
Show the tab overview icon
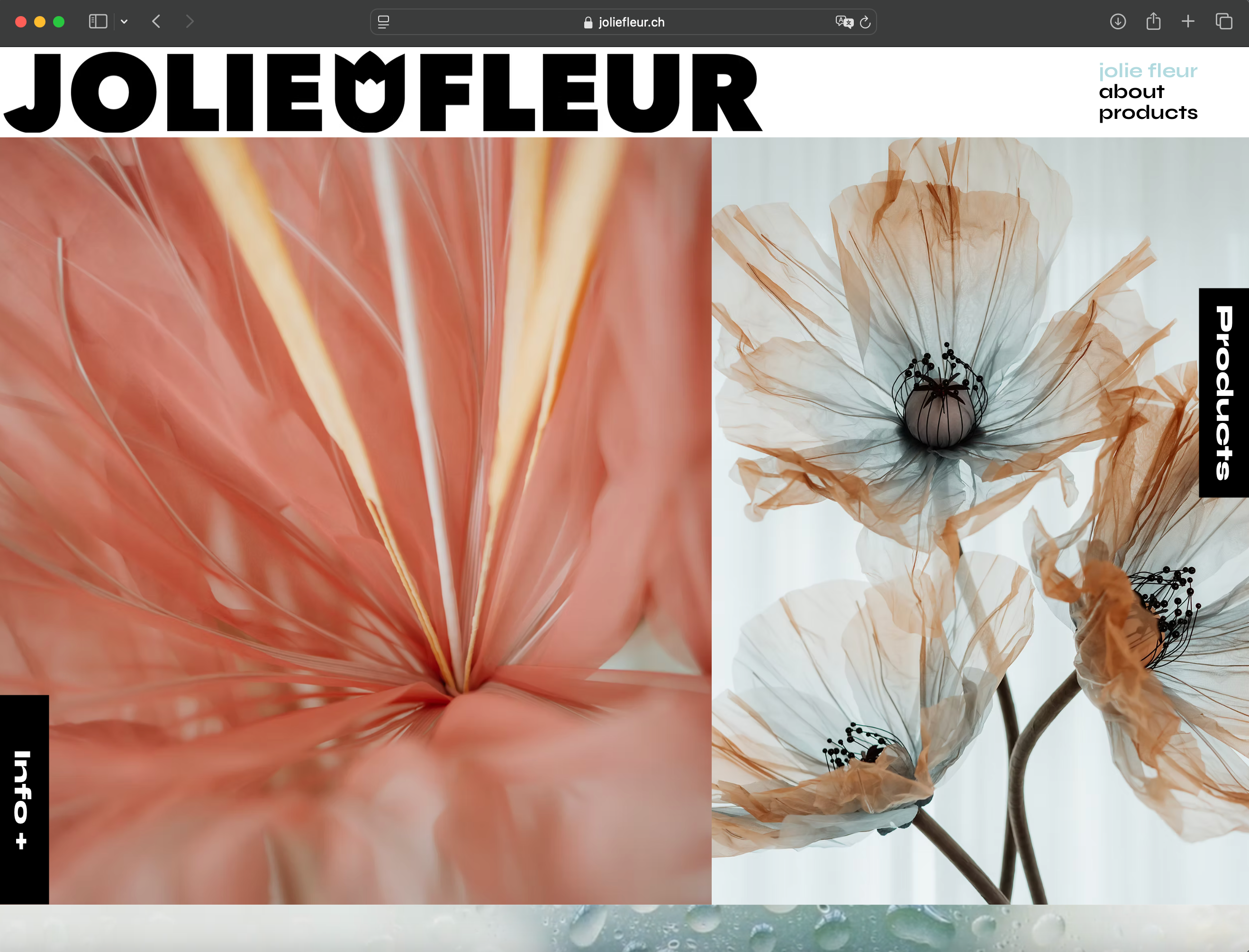click(1223, 21)
